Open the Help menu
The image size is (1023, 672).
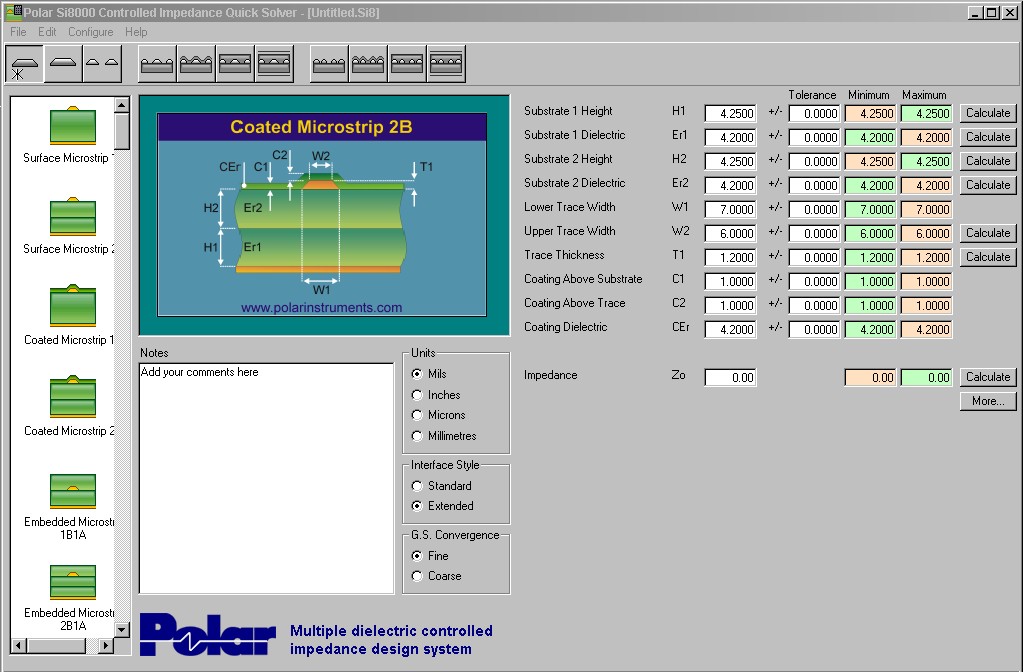tap(136, 32)
